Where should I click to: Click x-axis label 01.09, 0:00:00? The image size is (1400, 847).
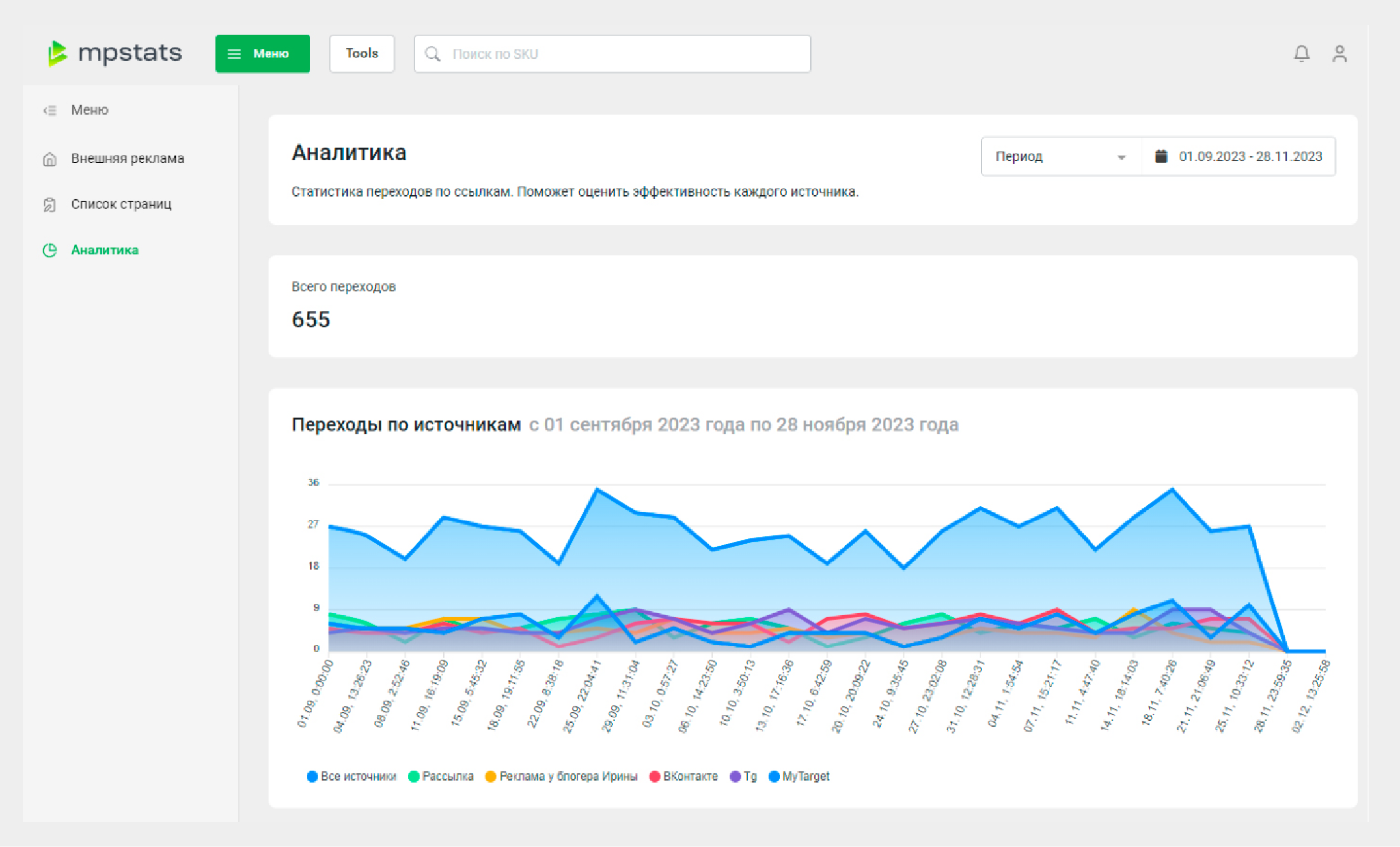(x=315, y=693)
